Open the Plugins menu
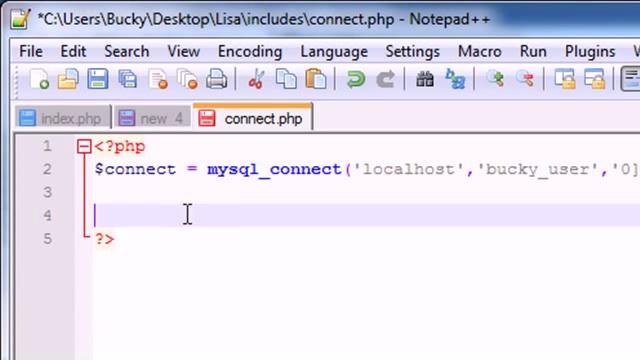The width and height of the screenshot is (640, 360). tap(590, 51)
